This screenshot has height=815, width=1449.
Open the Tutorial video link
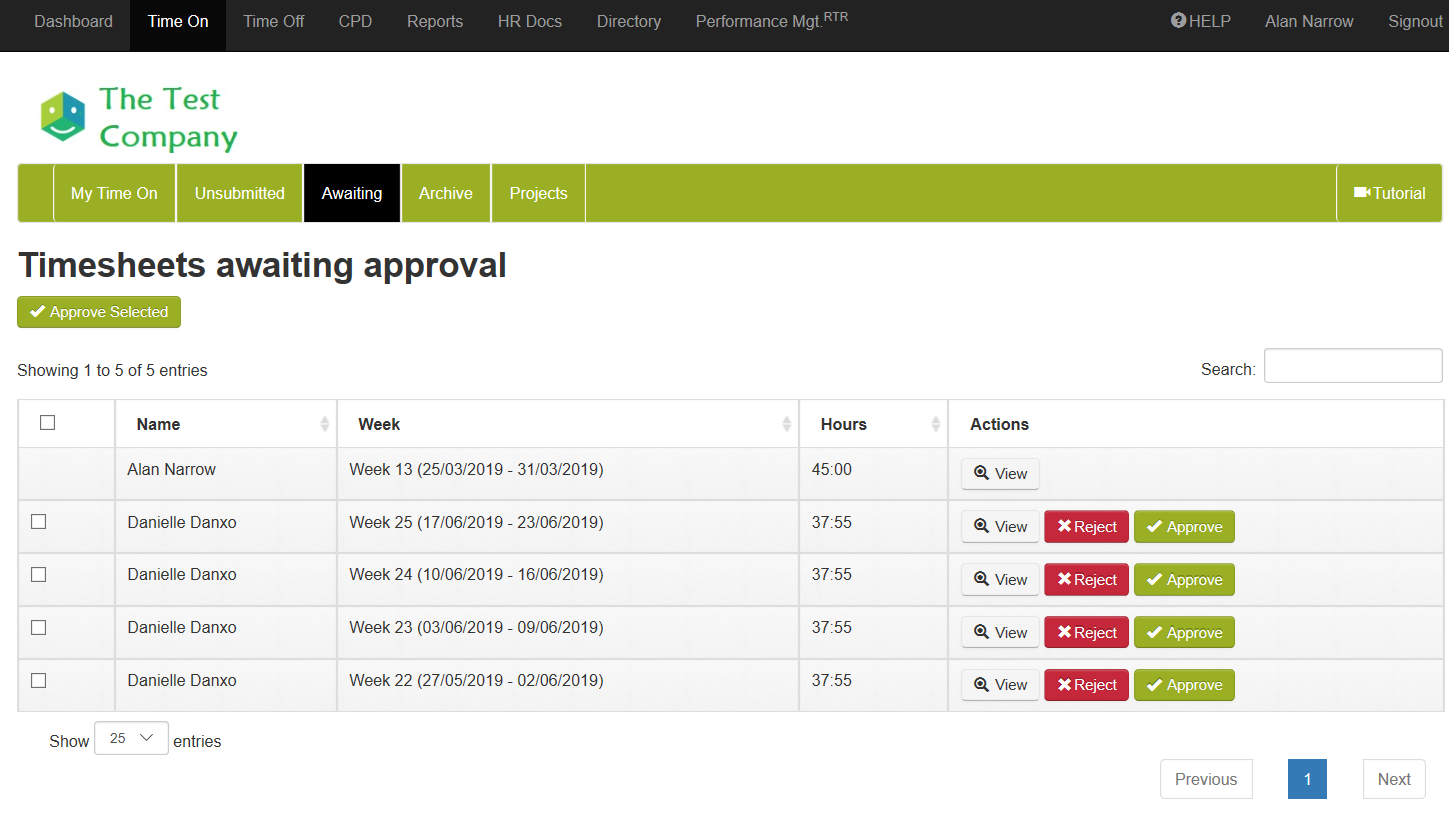tap(1389, 193)
